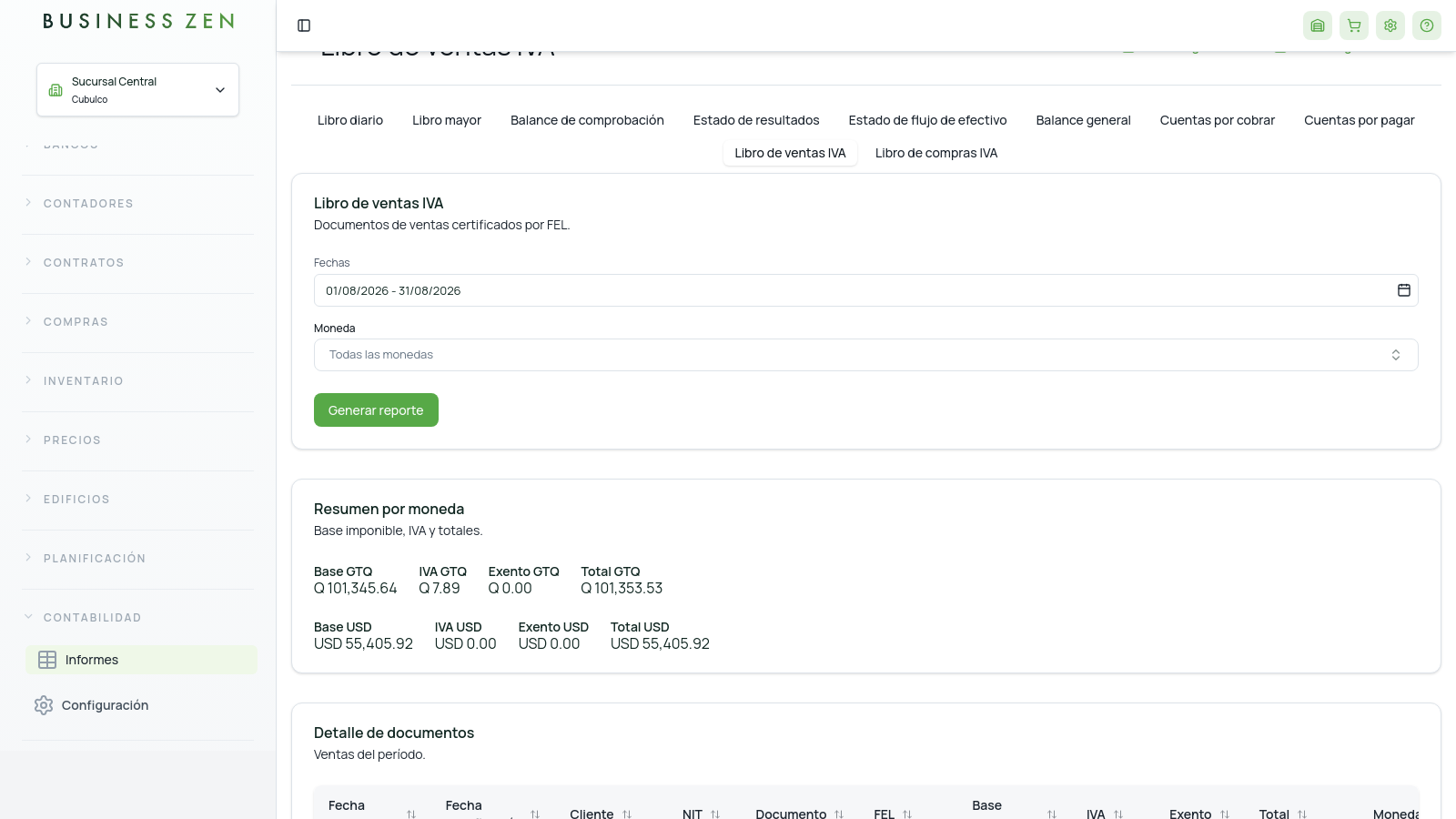1456x819 pixels.
Task: Select the Libro de ventas IVA tab
Action: [790, 153]
